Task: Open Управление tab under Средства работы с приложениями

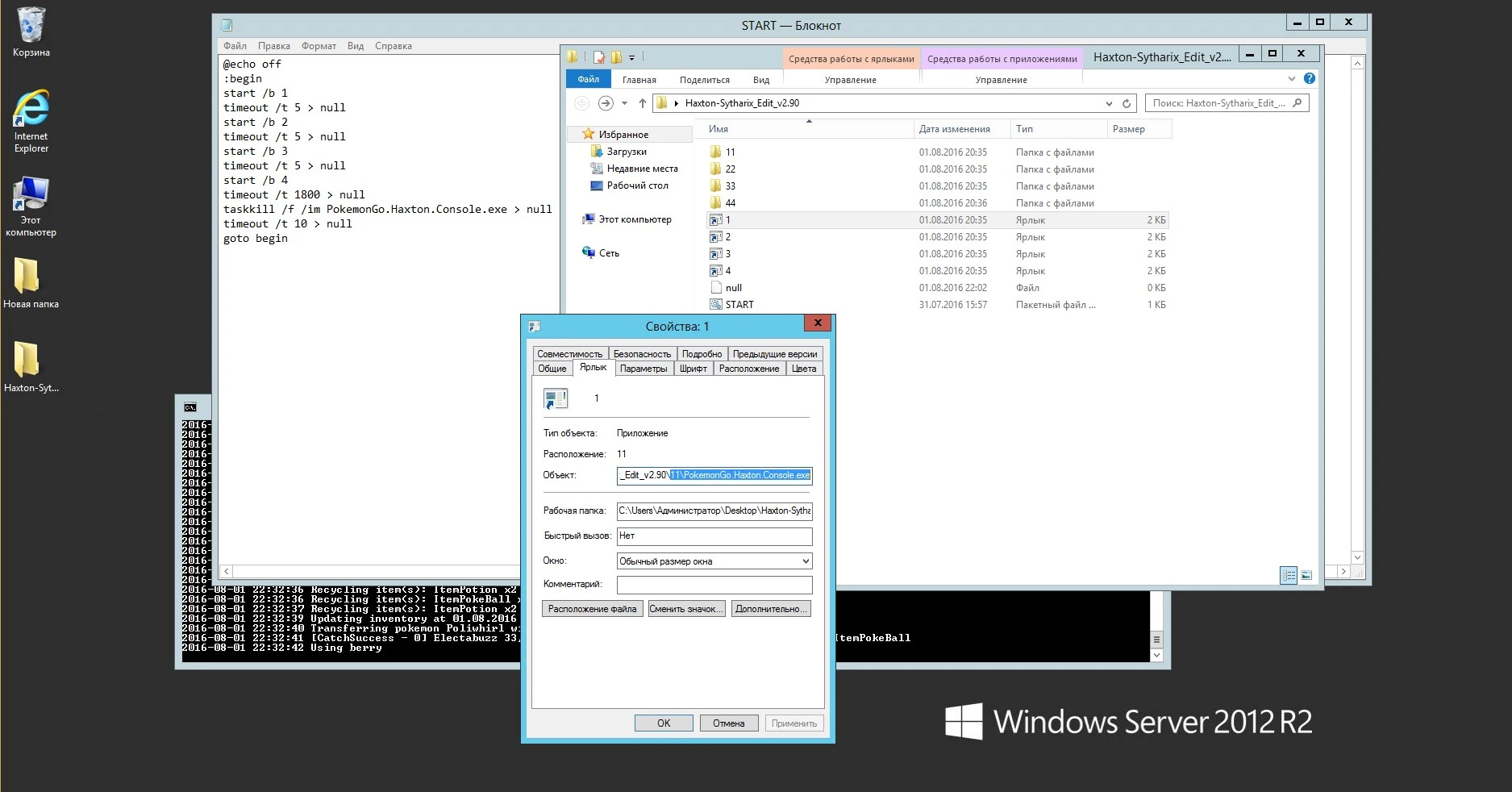Action: (x=1001, y=80)
